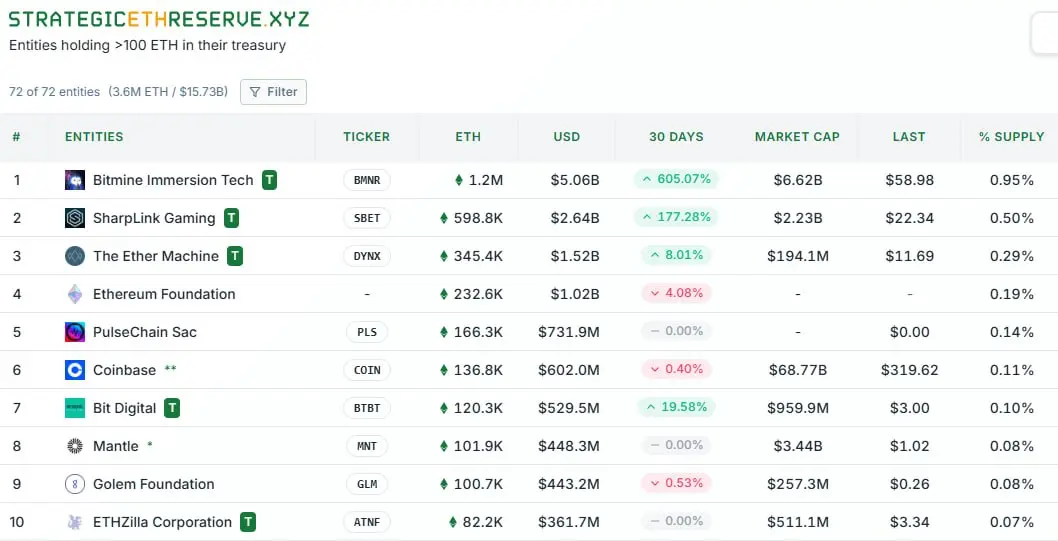Screen dimensions: 1058x541
Task: Click the 0.53% decline badge in Golem row
Action: tap(676, 482)
